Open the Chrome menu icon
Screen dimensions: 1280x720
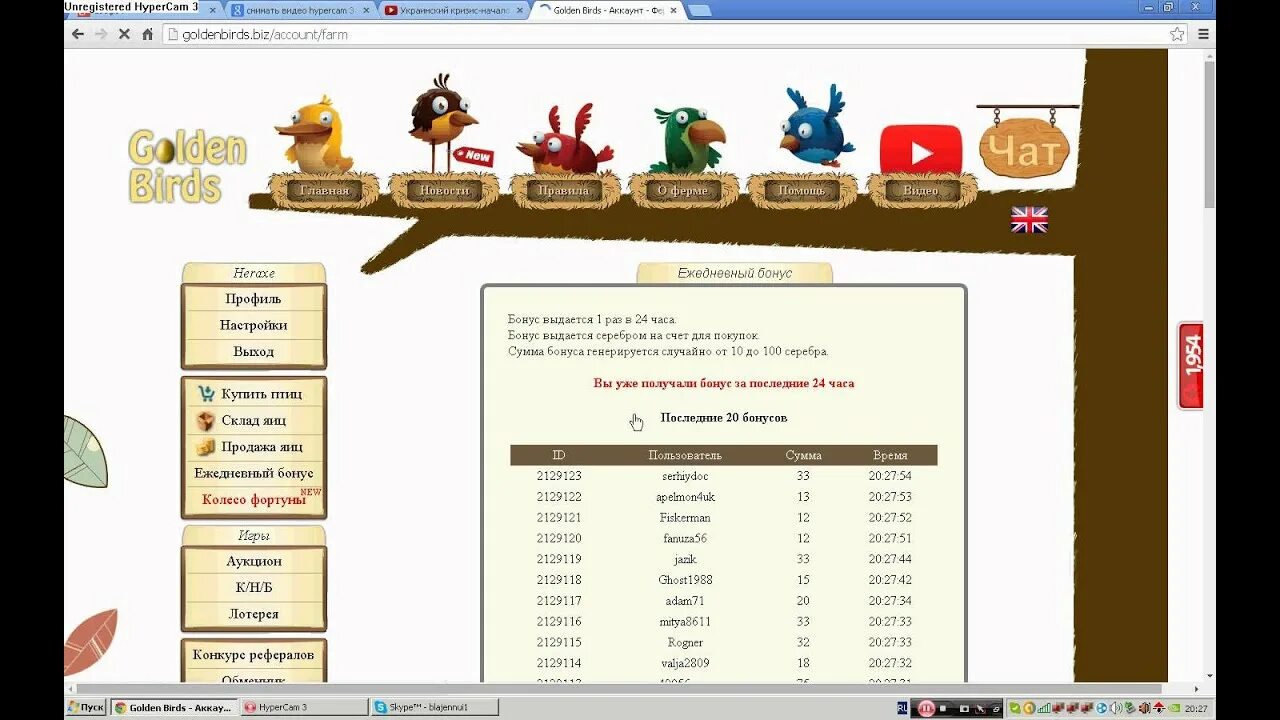pos(1203,34)
